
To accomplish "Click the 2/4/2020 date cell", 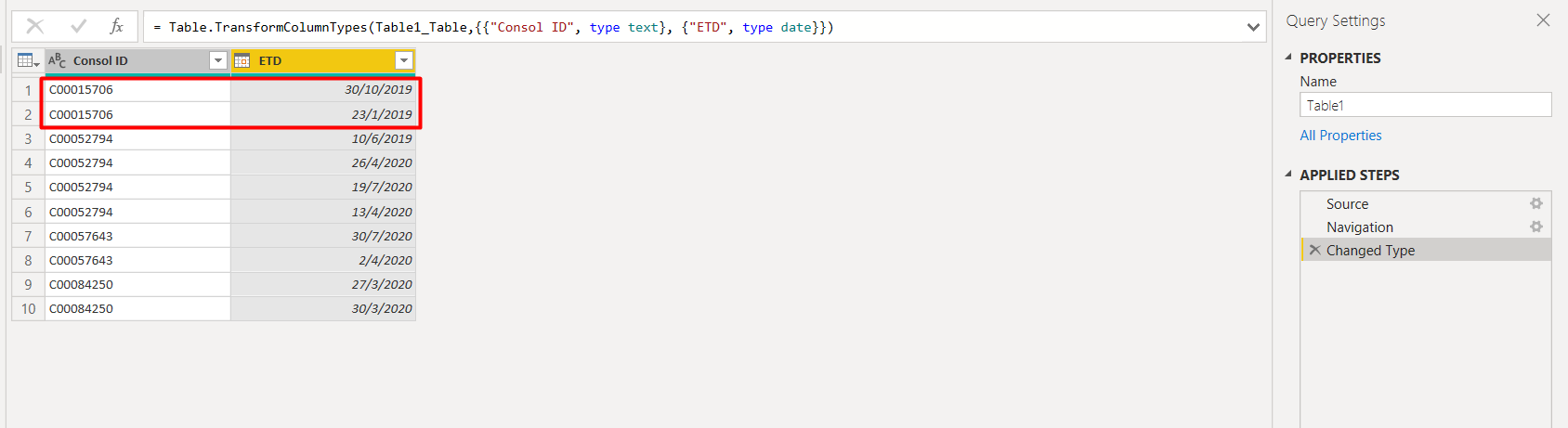I will (x=323, y=260).
